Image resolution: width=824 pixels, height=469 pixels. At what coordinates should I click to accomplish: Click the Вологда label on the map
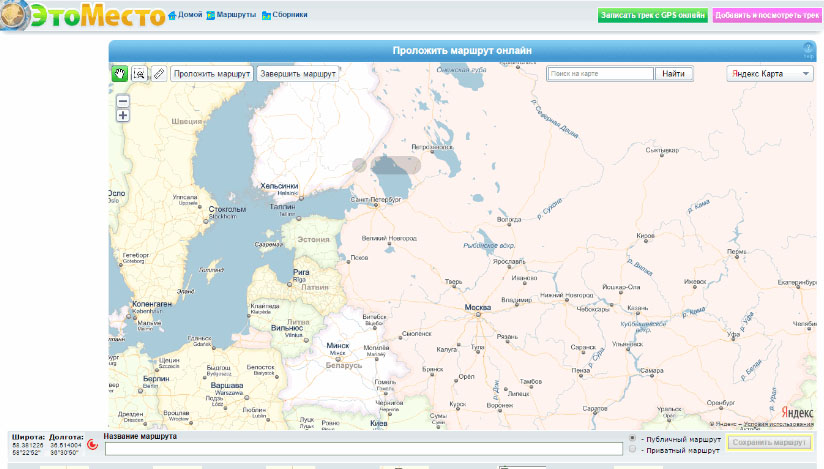pyautogui.click(x=509, y=219)
